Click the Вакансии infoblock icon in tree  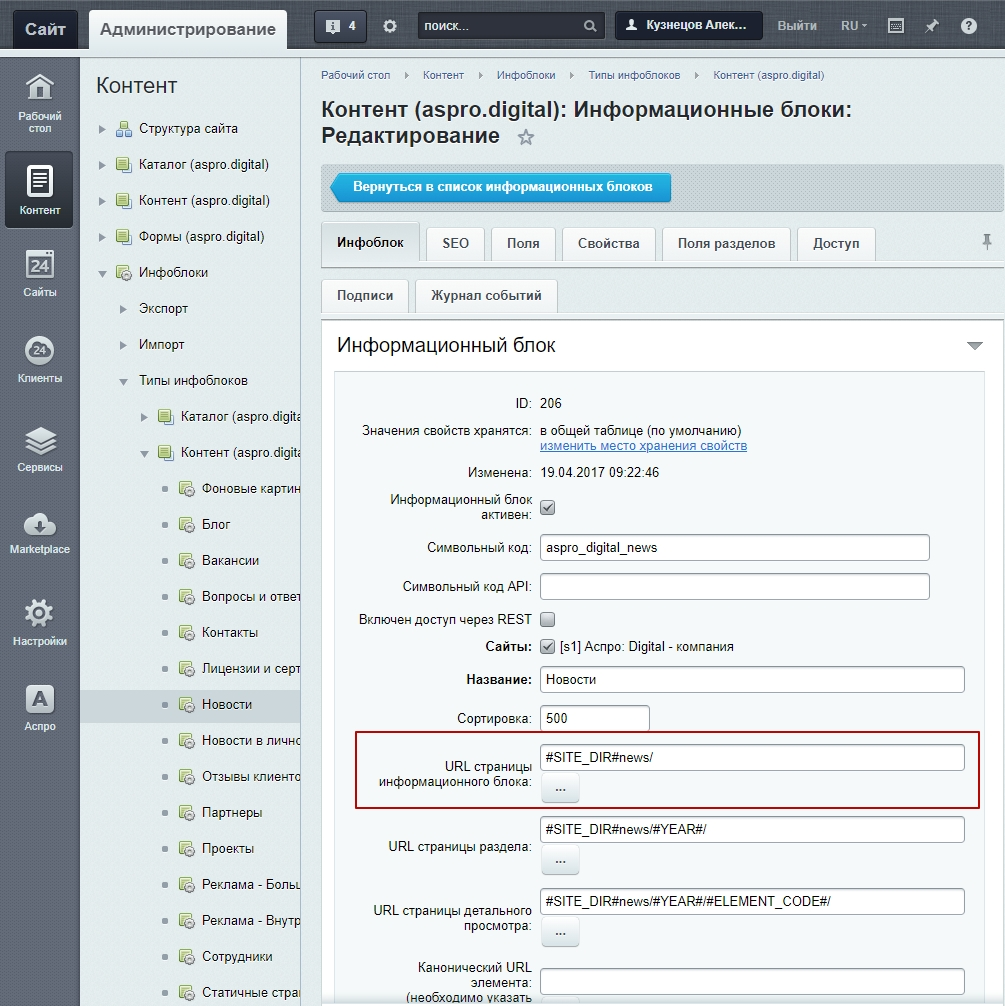(186, 561)
